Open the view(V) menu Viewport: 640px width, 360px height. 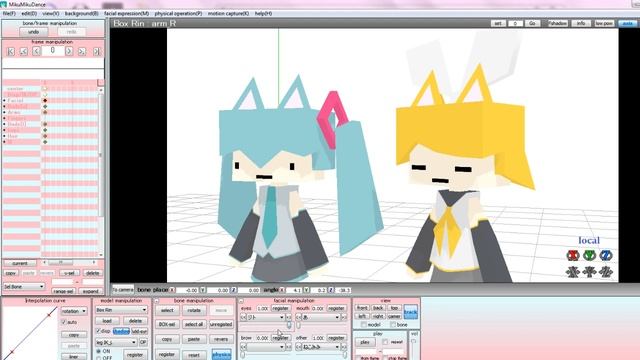click(51, 13)
